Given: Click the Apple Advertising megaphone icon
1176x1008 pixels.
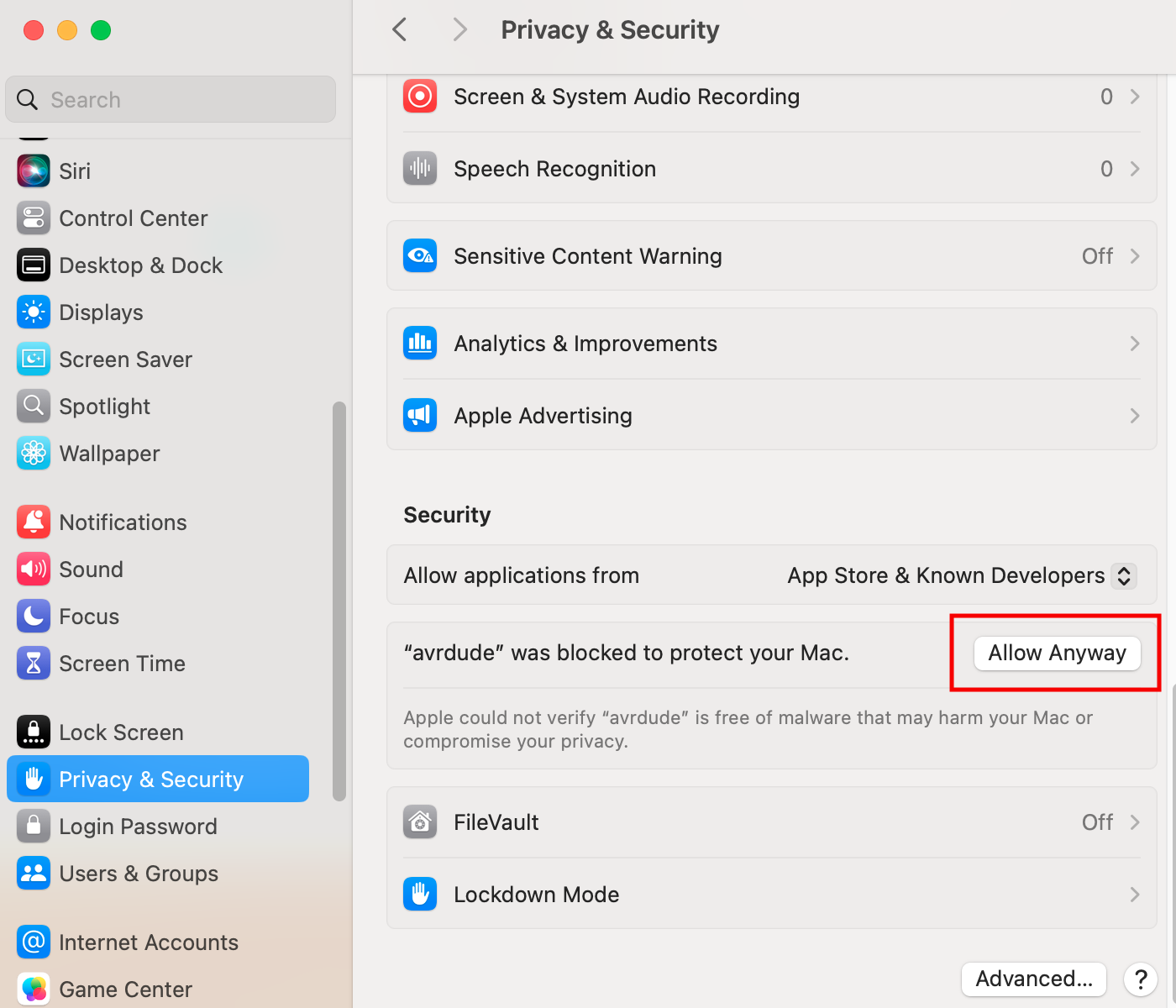Looking at the screenshot, I should [420, 416].
